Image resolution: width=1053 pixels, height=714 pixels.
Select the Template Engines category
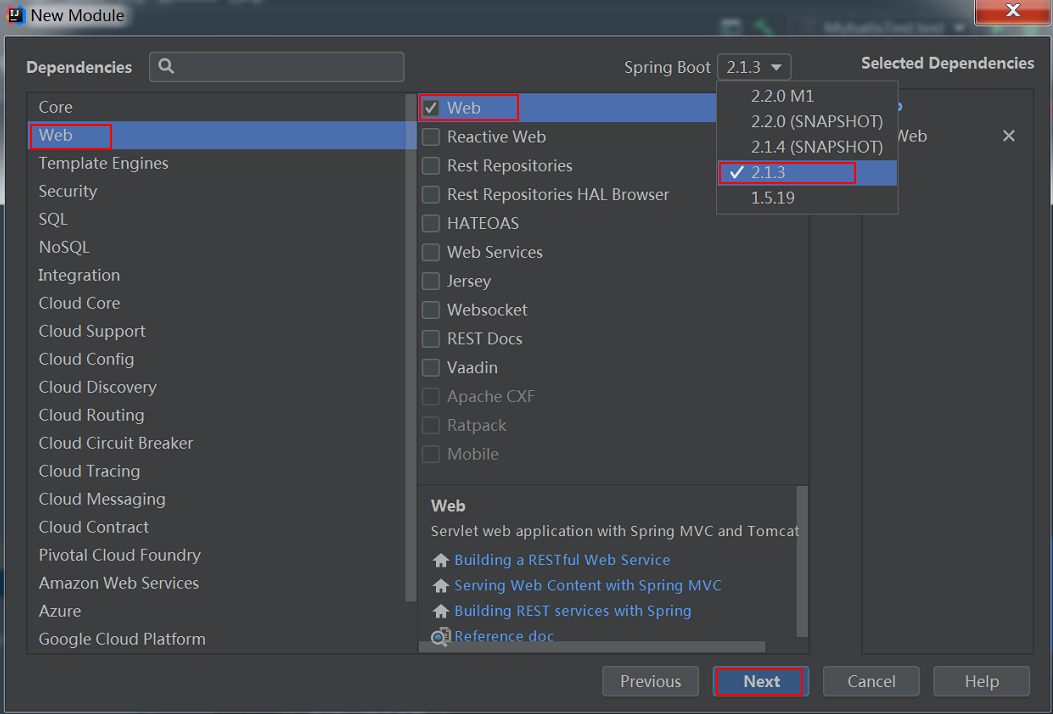218,164
